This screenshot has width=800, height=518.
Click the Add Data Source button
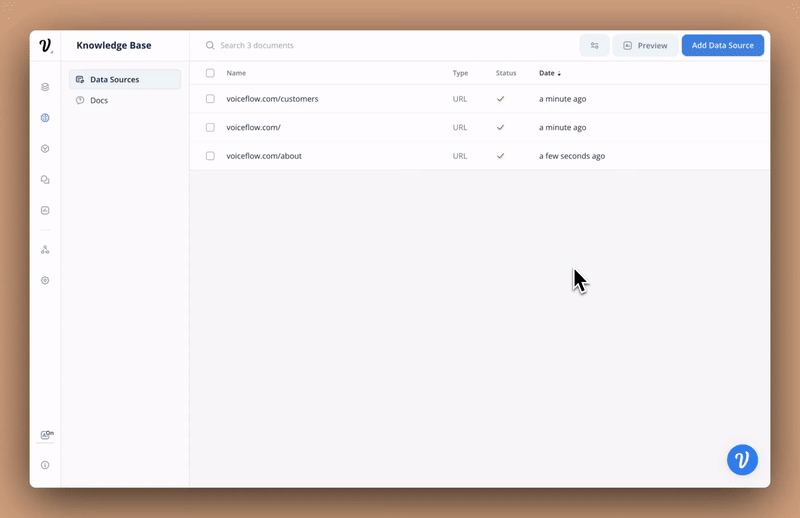pos(723,45)
